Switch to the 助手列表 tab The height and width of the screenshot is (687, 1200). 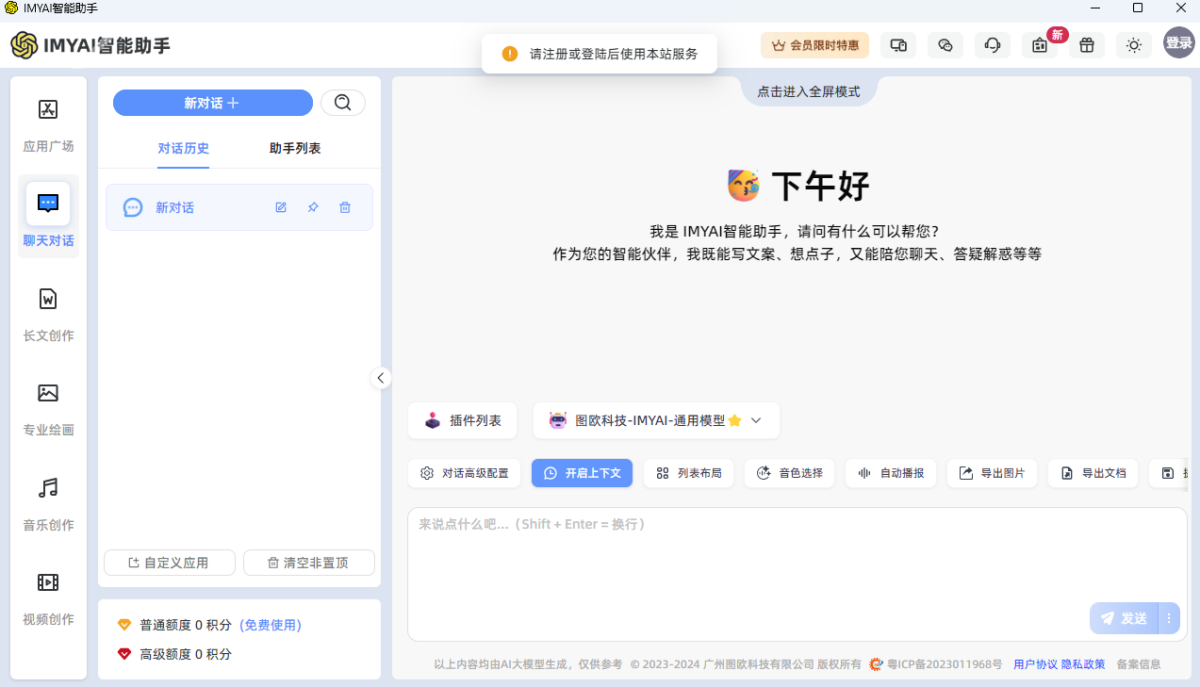(295, 148)
